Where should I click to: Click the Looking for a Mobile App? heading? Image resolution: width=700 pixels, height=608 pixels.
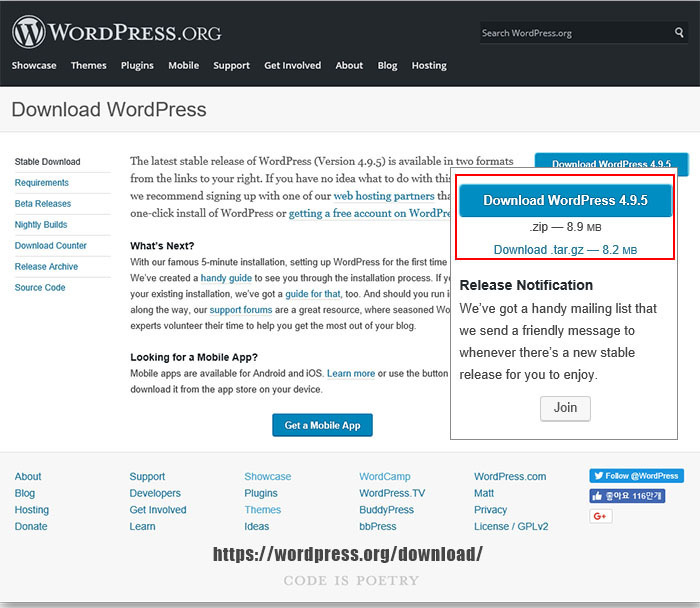(194, 357)
